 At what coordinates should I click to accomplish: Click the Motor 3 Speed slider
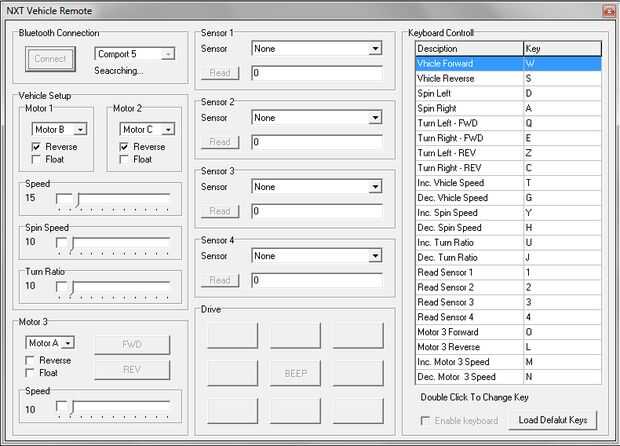coord(113,408)
